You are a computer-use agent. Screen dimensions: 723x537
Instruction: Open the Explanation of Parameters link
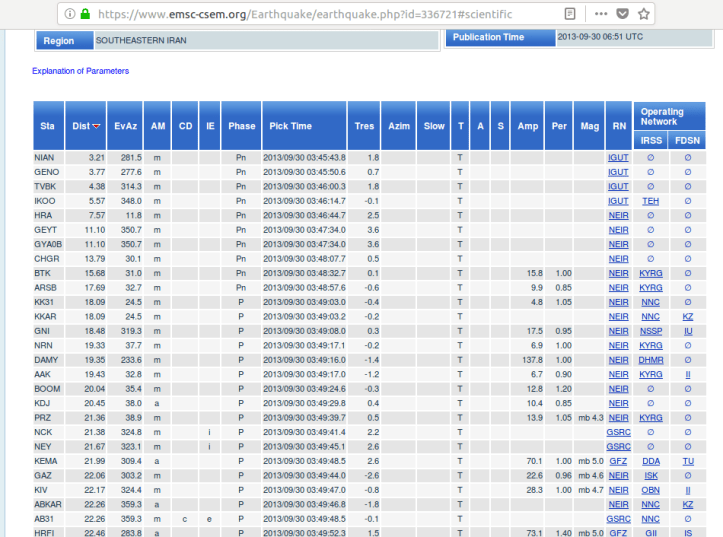(x=80, y=71)
